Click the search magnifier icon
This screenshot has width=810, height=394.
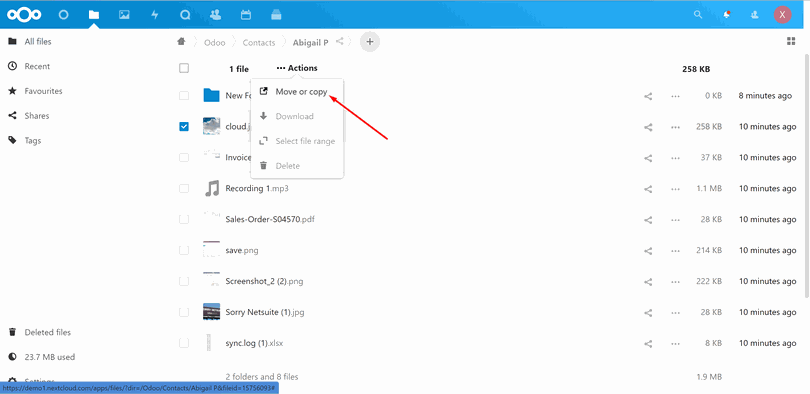(x=698, y=14)
